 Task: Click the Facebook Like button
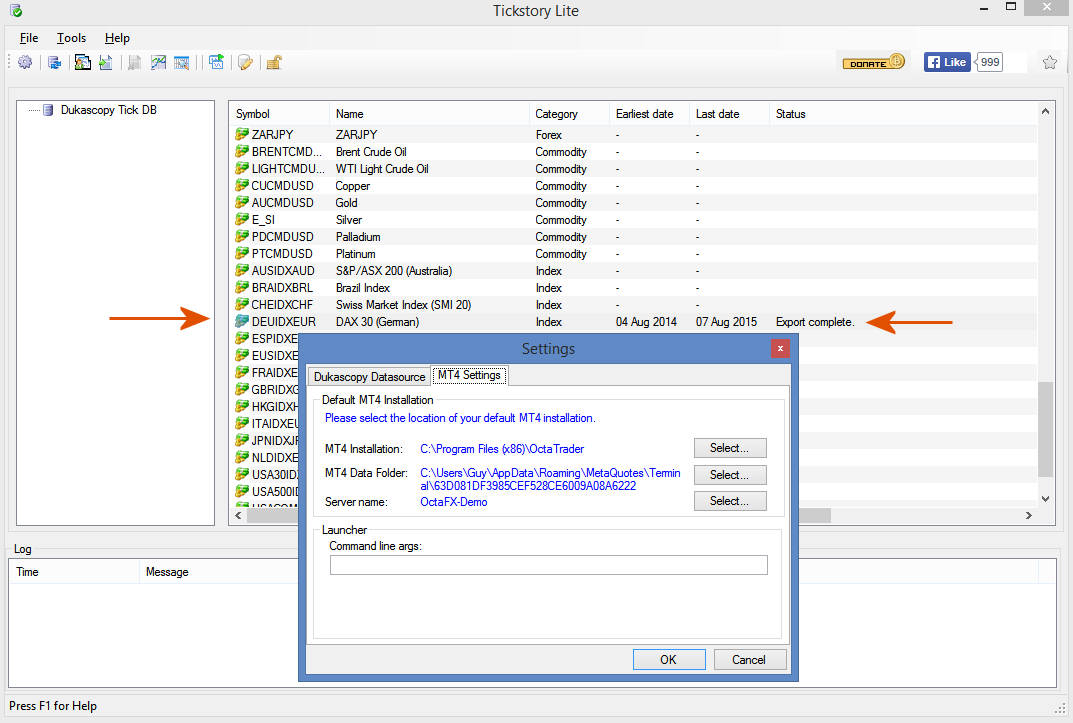click(947, 62)
